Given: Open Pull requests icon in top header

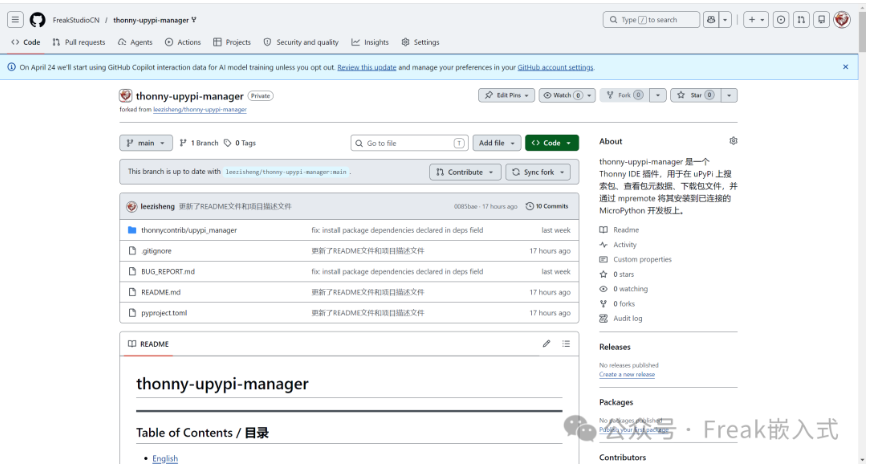Looking at the screenshot, I should tap(801, 20).
